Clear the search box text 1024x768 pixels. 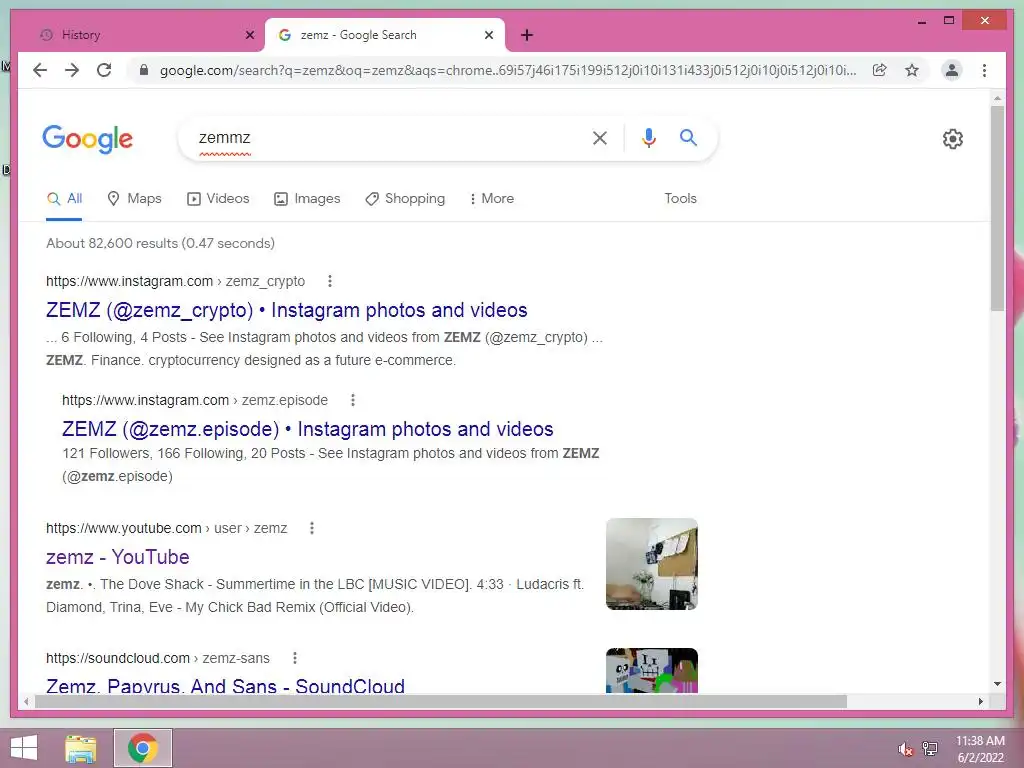pyautogui.click(x=600, y=138)
